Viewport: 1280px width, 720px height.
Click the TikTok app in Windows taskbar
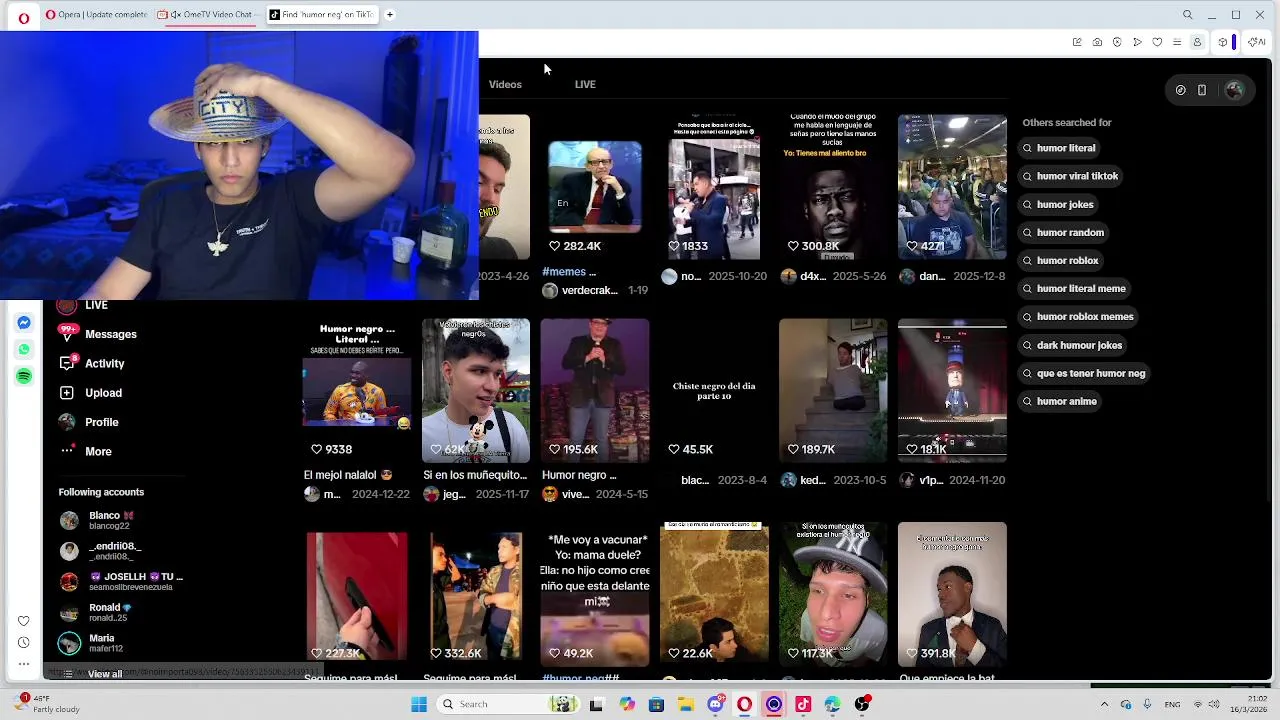[x=803, y=704]
